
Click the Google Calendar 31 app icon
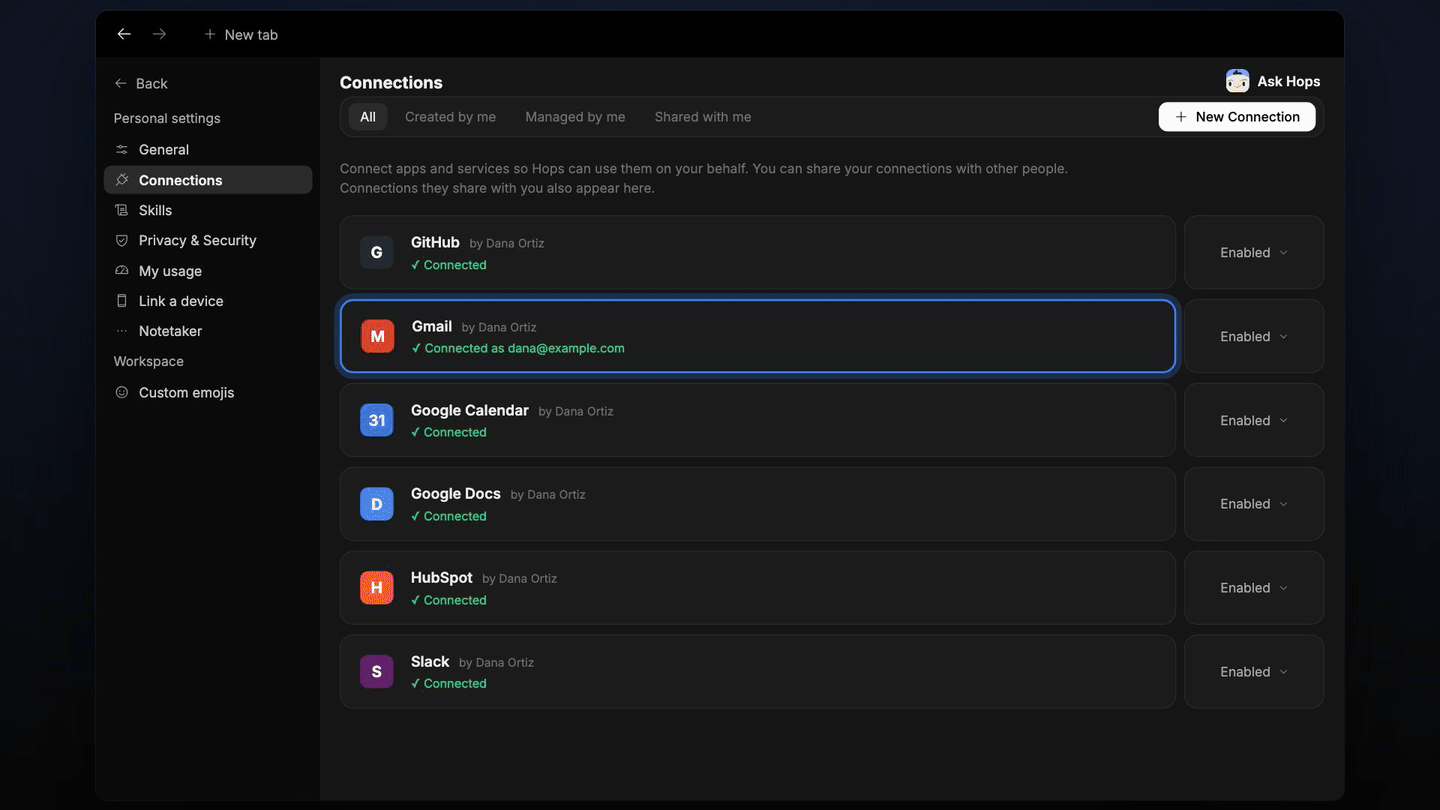(x=376, y=420)
